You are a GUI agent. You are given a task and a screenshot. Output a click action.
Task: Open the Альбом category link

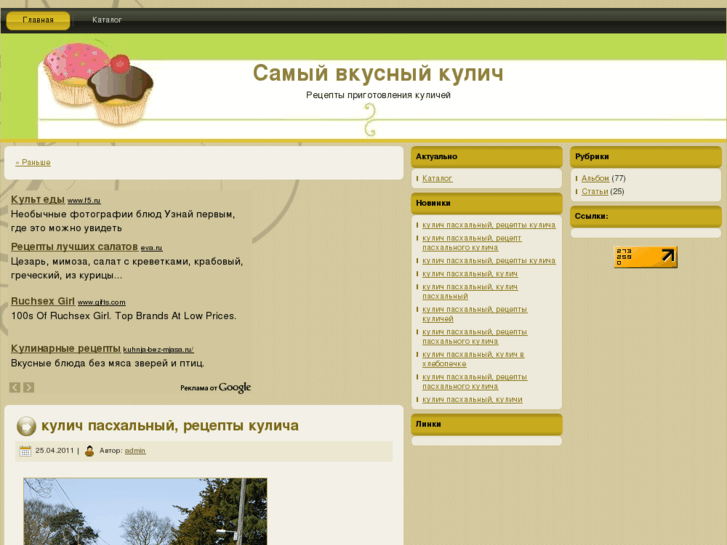click(595, 178)
